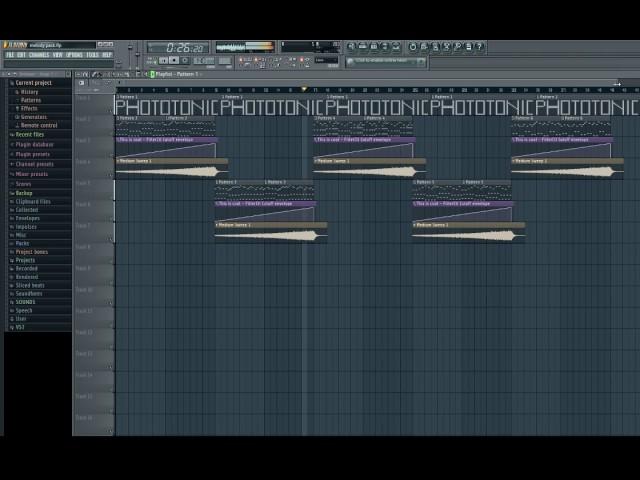
Task: Select first Filter01 Cutoff envelope automation clip
Action: (167, 147)
